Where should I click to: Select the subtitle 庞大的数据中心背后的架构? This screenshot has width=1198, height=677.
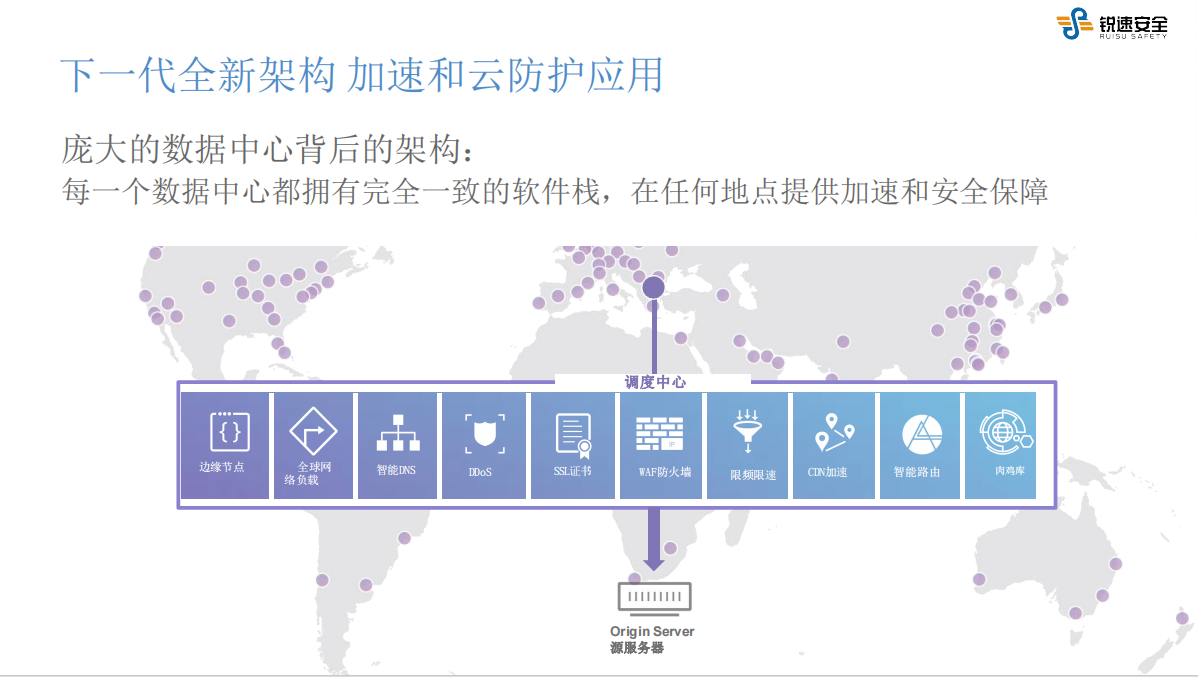[x=266, y=149]
